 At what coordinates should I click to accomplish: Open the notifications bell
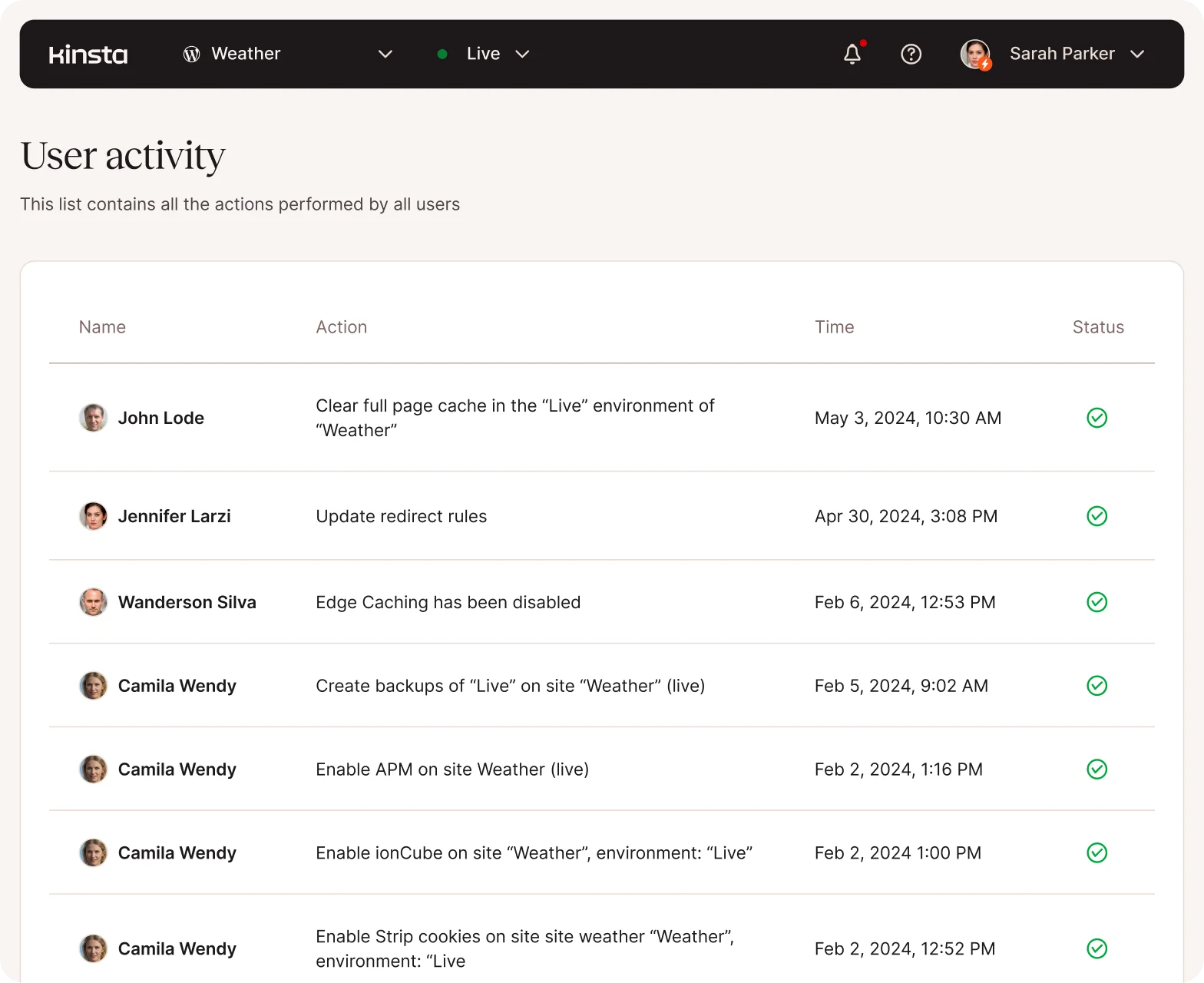pos(852,54)
